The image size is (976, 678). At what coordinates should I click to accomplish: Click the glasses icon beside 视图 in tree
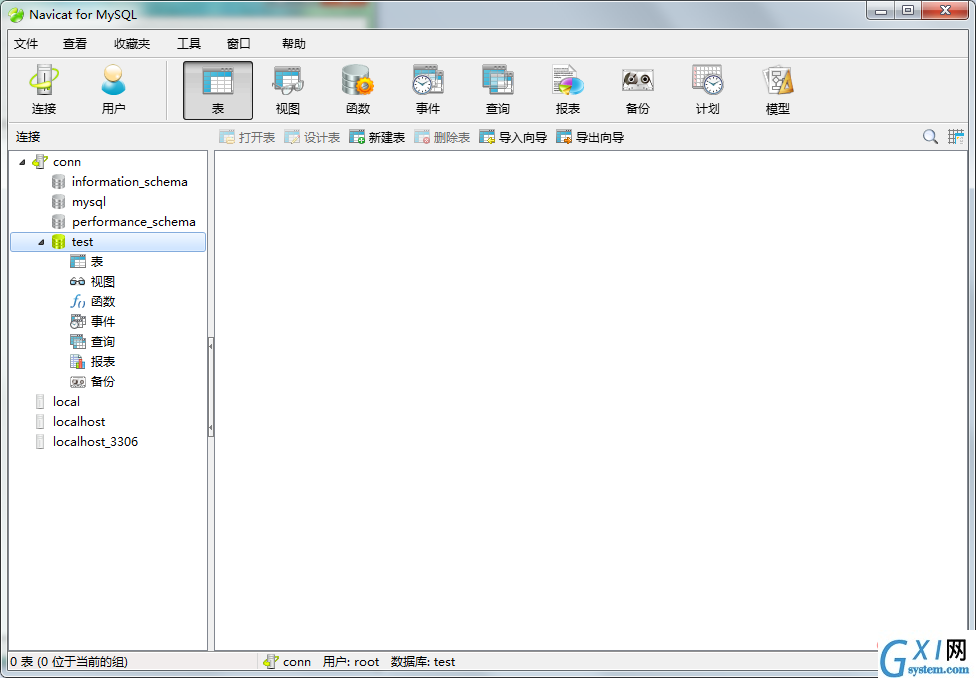pyautogui.click(x=78, y=281)
